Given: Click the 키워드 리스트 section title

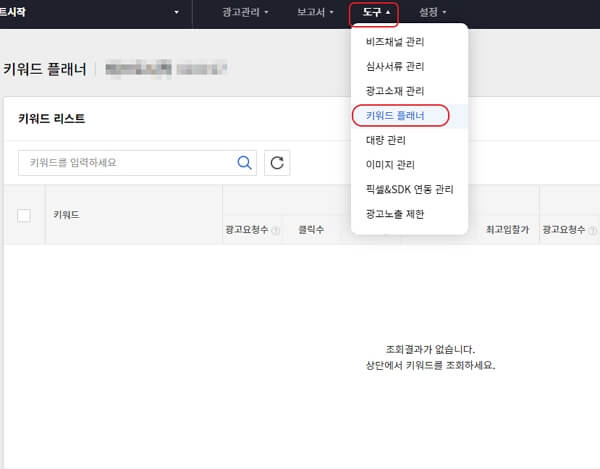Looking at the screenshot, I should (x=52, y=119).
